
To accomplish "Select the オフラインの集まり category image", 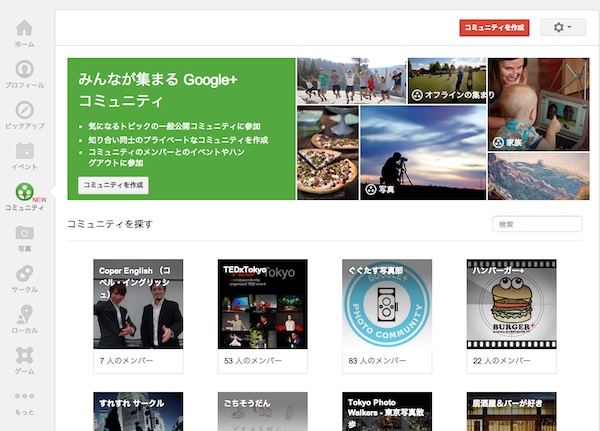I will pyautogui.click(x=446, y=80).
